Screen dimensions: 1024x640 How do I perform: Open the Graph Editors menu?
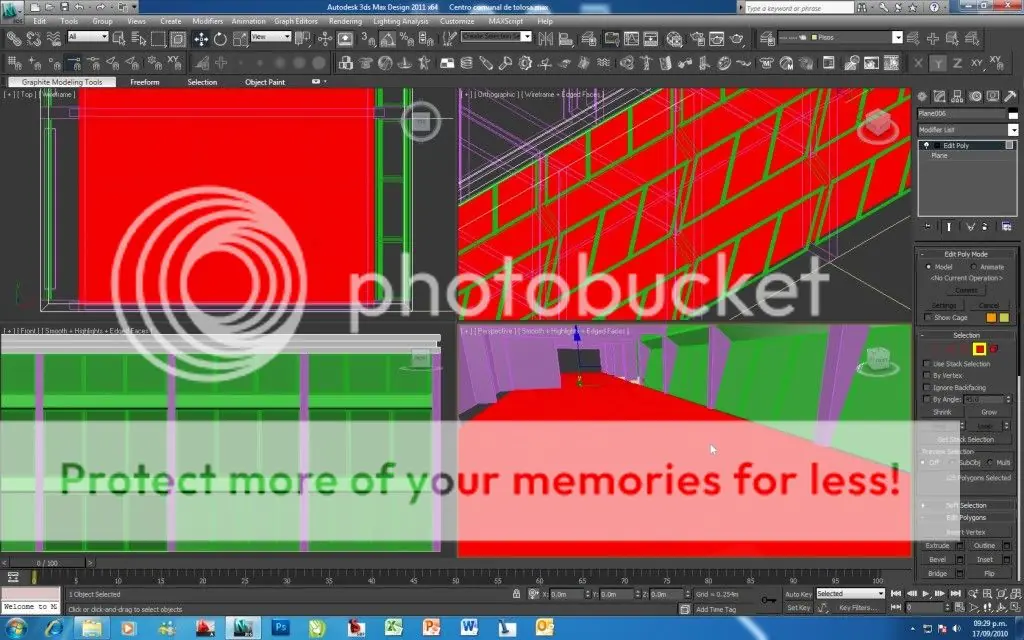[296, 21]
